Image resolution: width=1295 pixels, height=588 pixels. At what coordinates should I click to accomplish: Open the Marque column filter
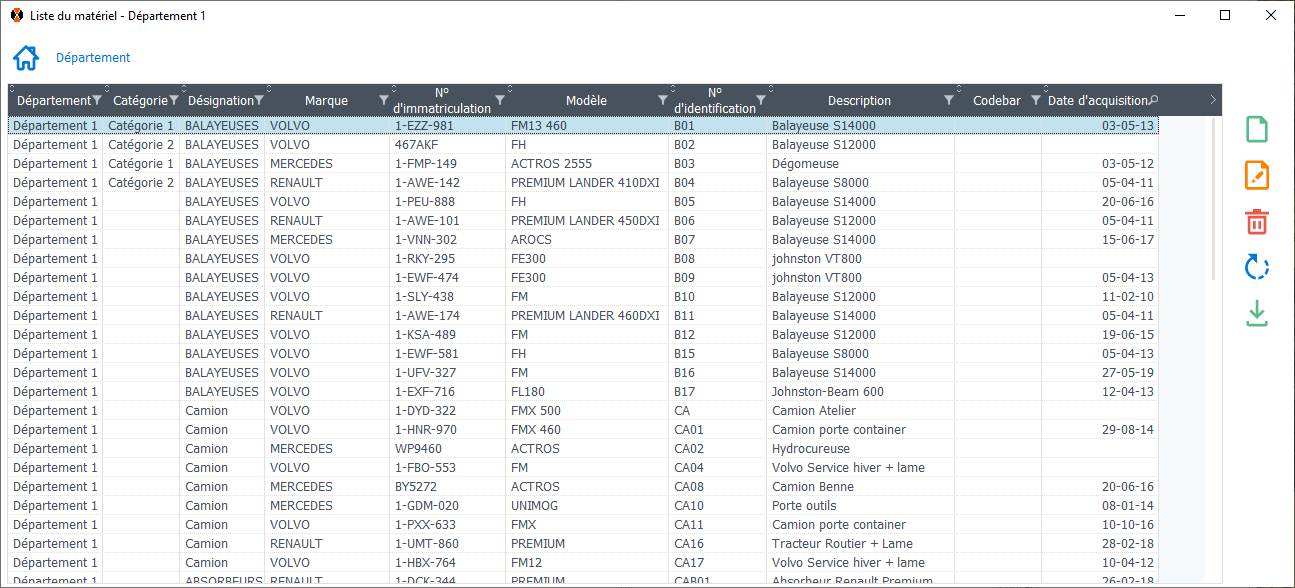click(384, 100)
